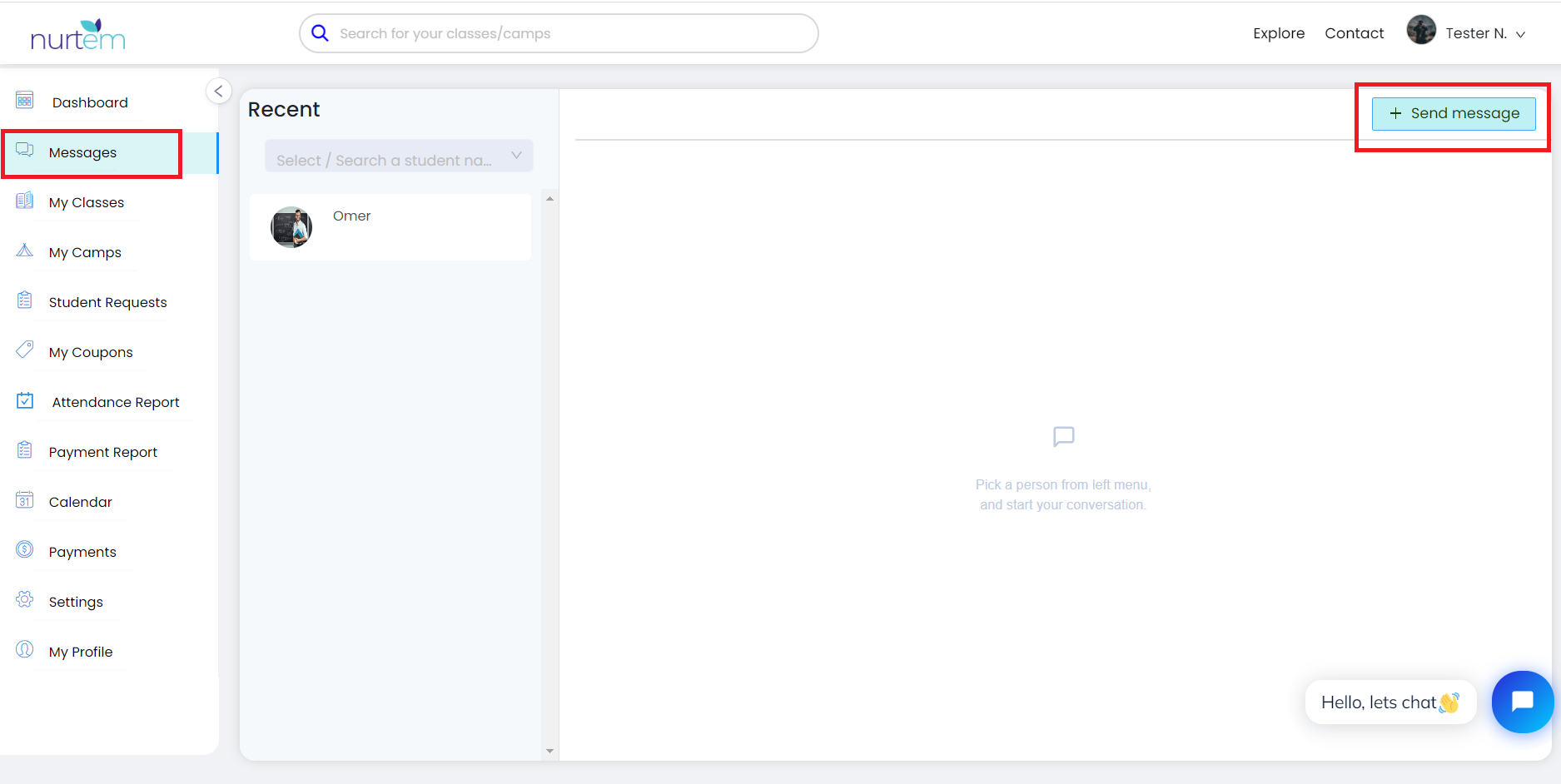Collapse the sidebar using the chevron arrow
Screen dimensions: 1561x784
(x=218, y=91)
